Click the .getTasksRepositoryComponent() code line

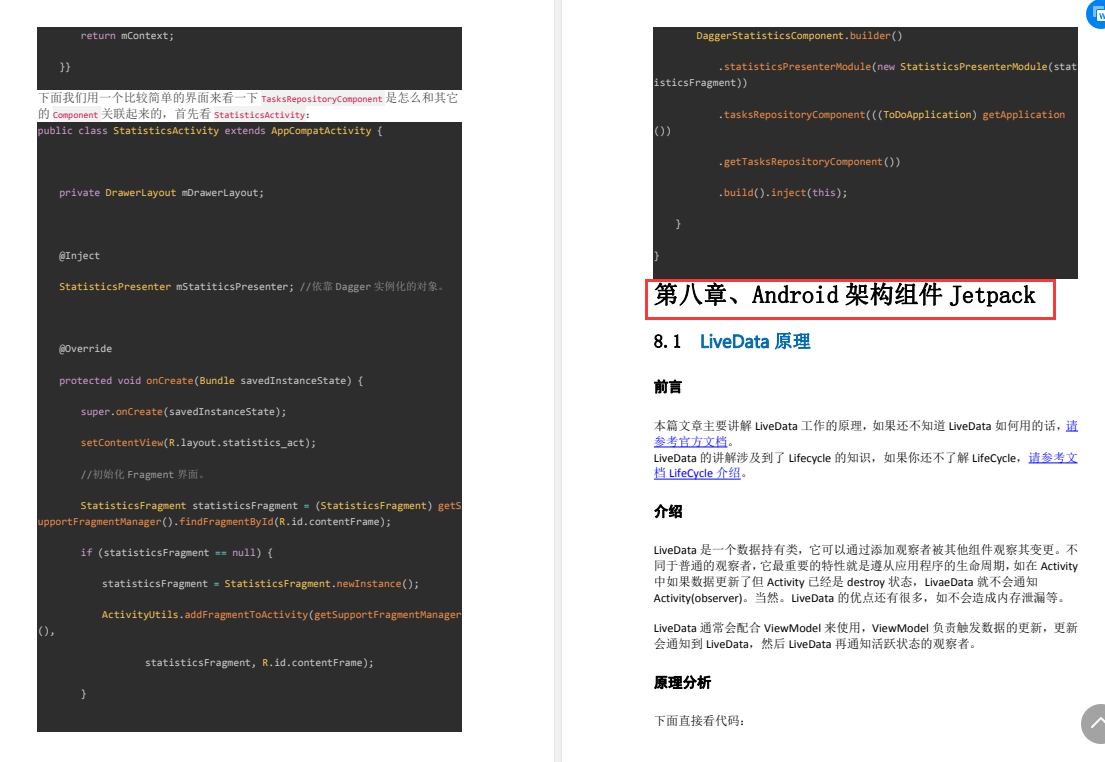point(809,161)
